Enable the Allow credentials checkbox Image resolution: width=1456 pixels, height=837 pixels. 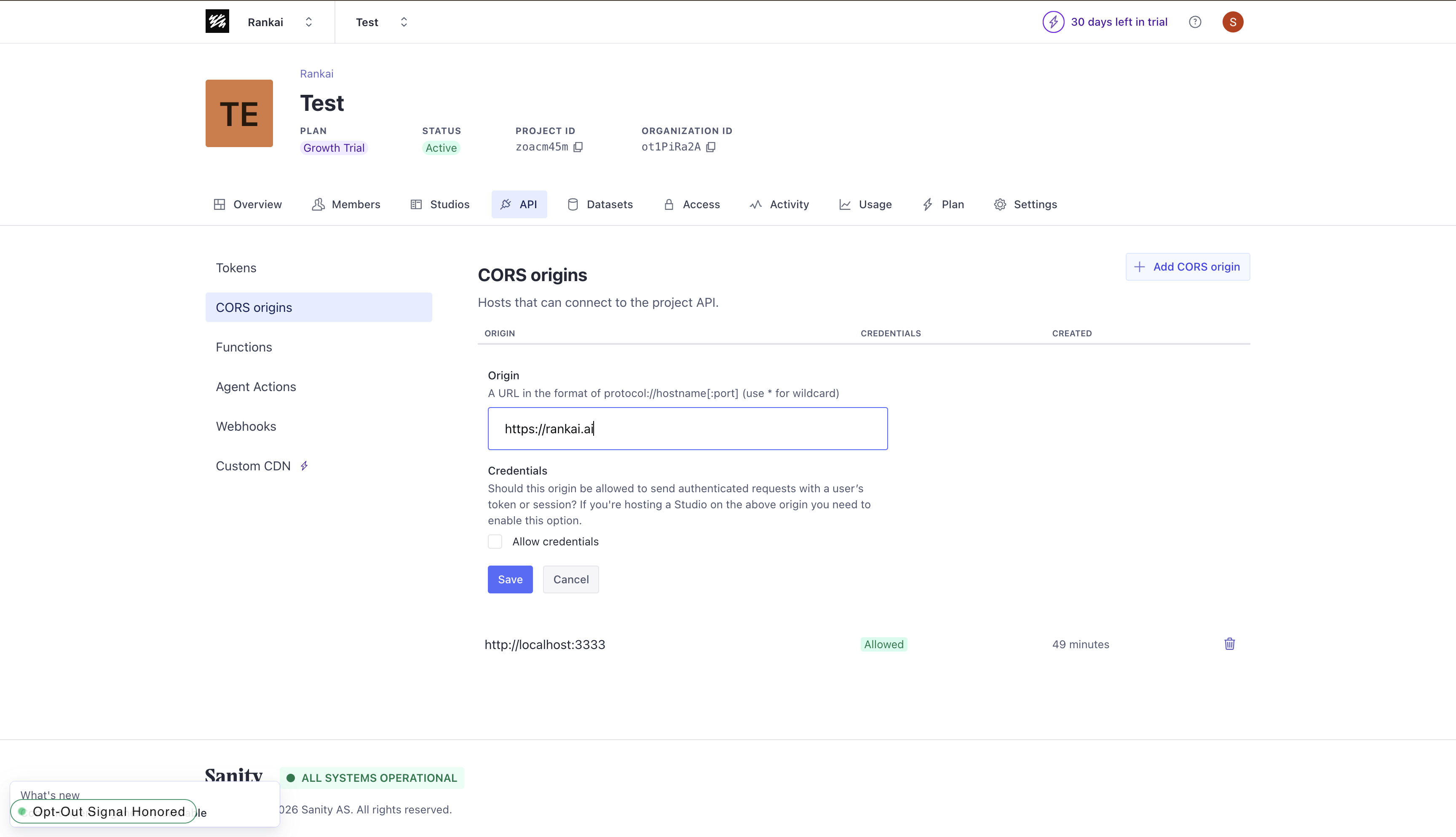coord(495,542)
